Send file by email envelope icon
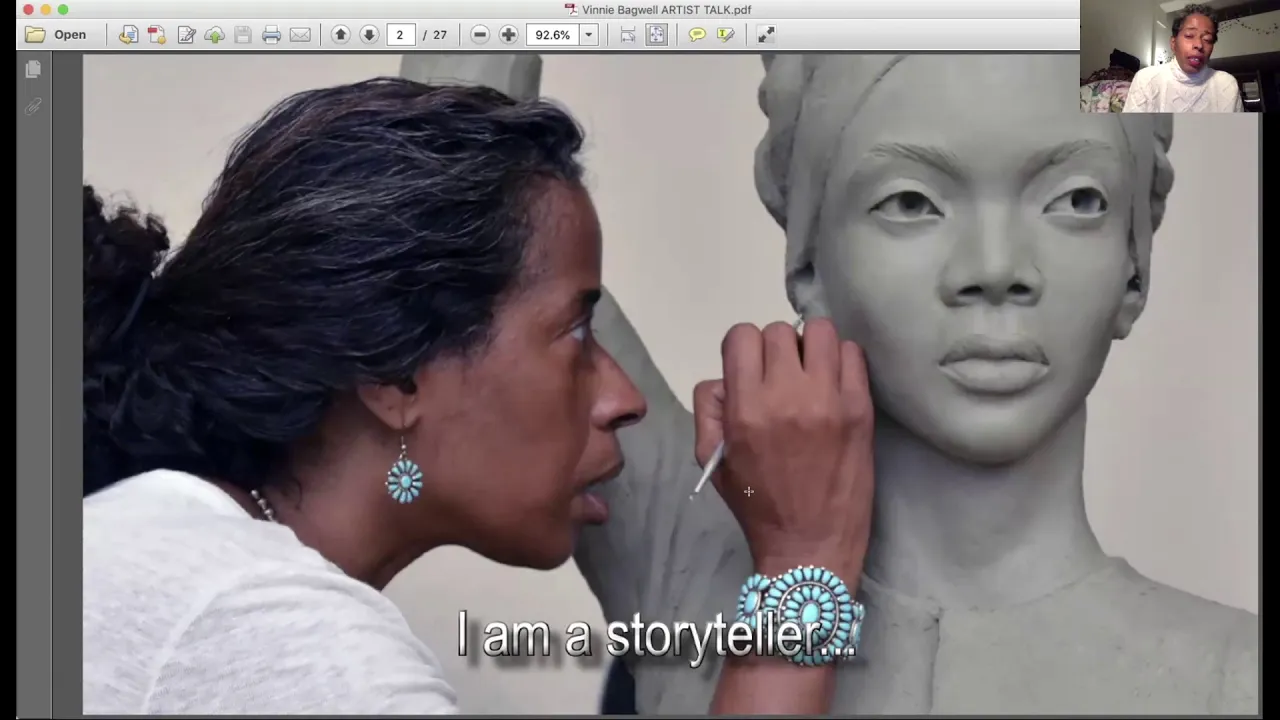The height and width of the screenshot is (720, 1280). [x=300, y=35]
